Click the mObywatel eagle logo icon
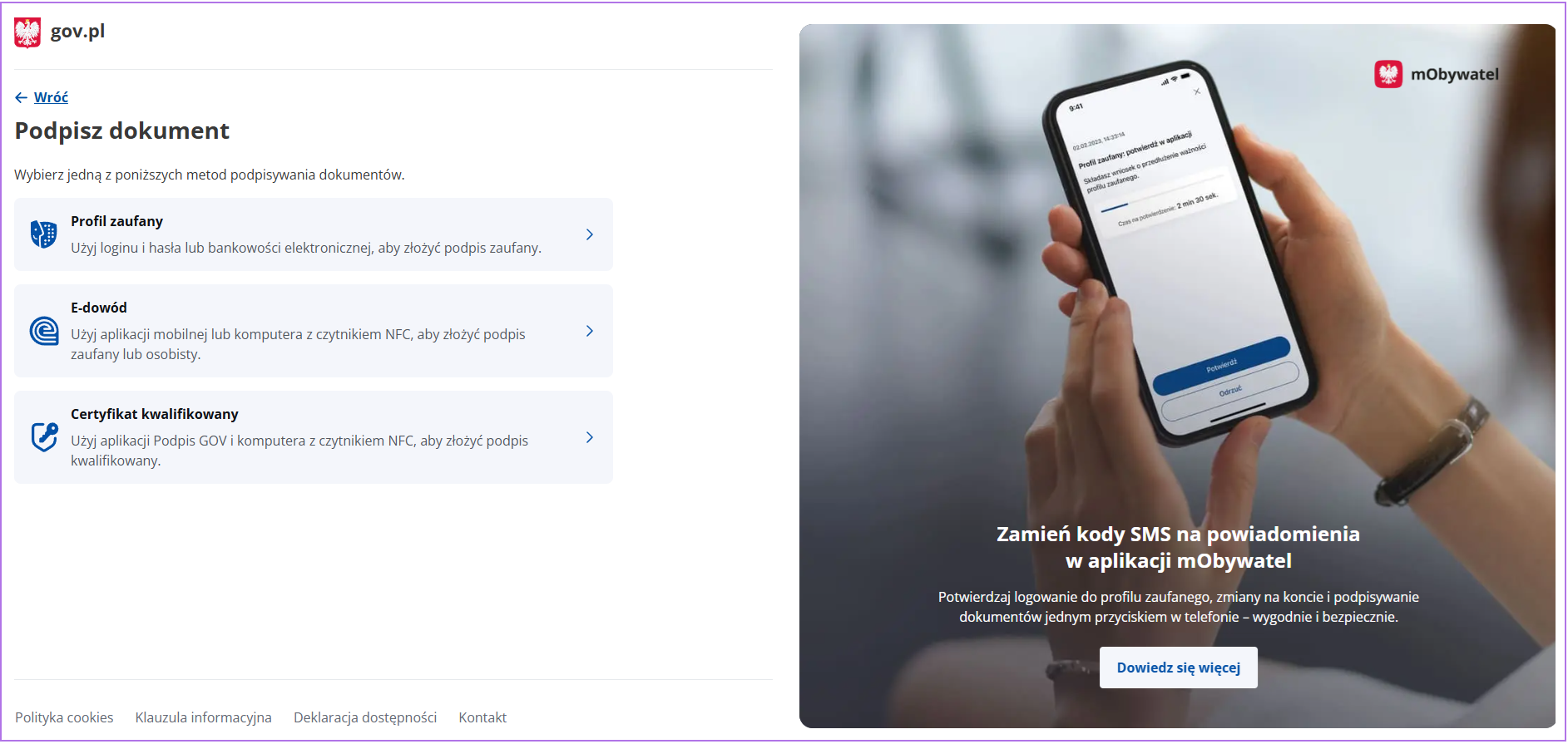The width and height of the screenshot is (1568, 744). pyautogui.click(x=1388, y=74)
